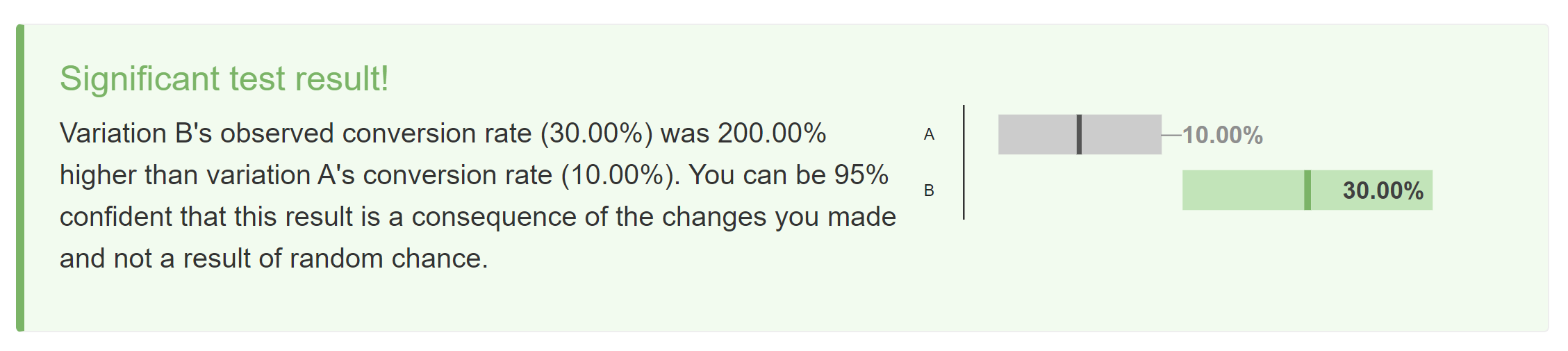The width and height of the screenshot is (1568, 351).
Task: Click the "Significant test result!" heading
Action: (224, 79)
